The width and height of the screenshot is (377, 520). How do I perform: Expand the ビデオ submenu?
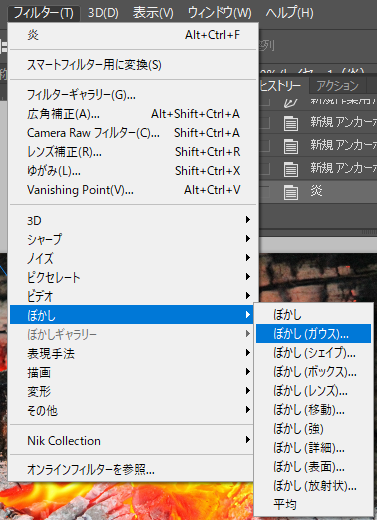pyautogui.click(x=133, y=296)
